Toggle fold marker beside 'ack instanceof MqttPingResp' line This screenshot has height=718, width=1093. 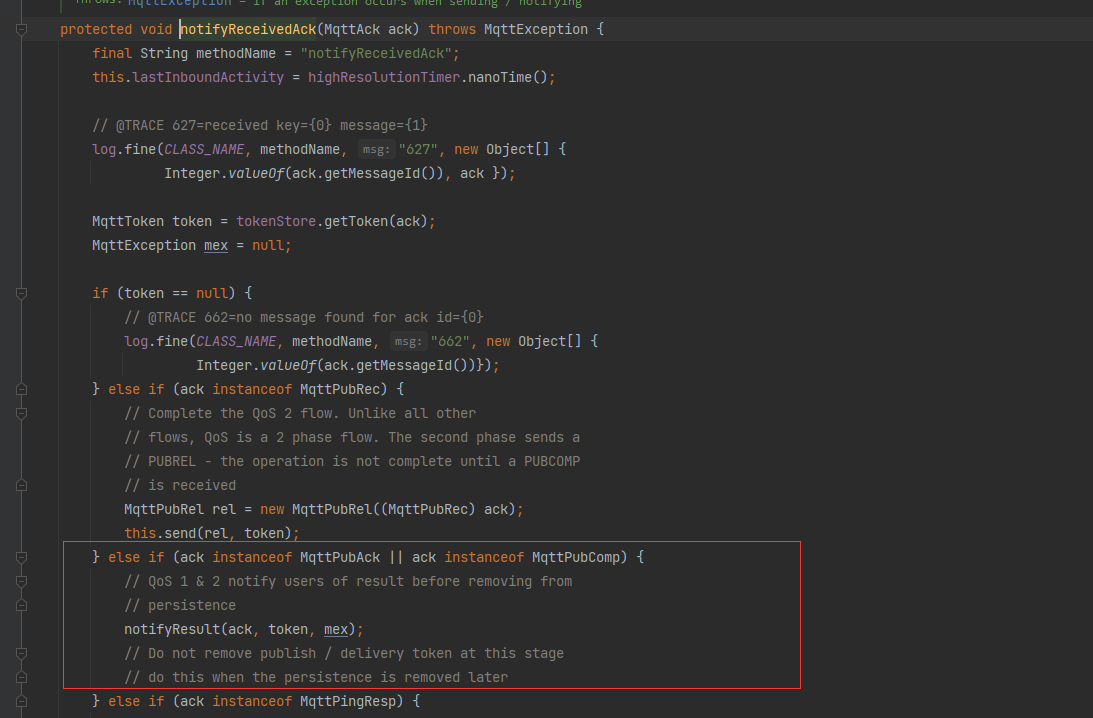click(22, 701)
